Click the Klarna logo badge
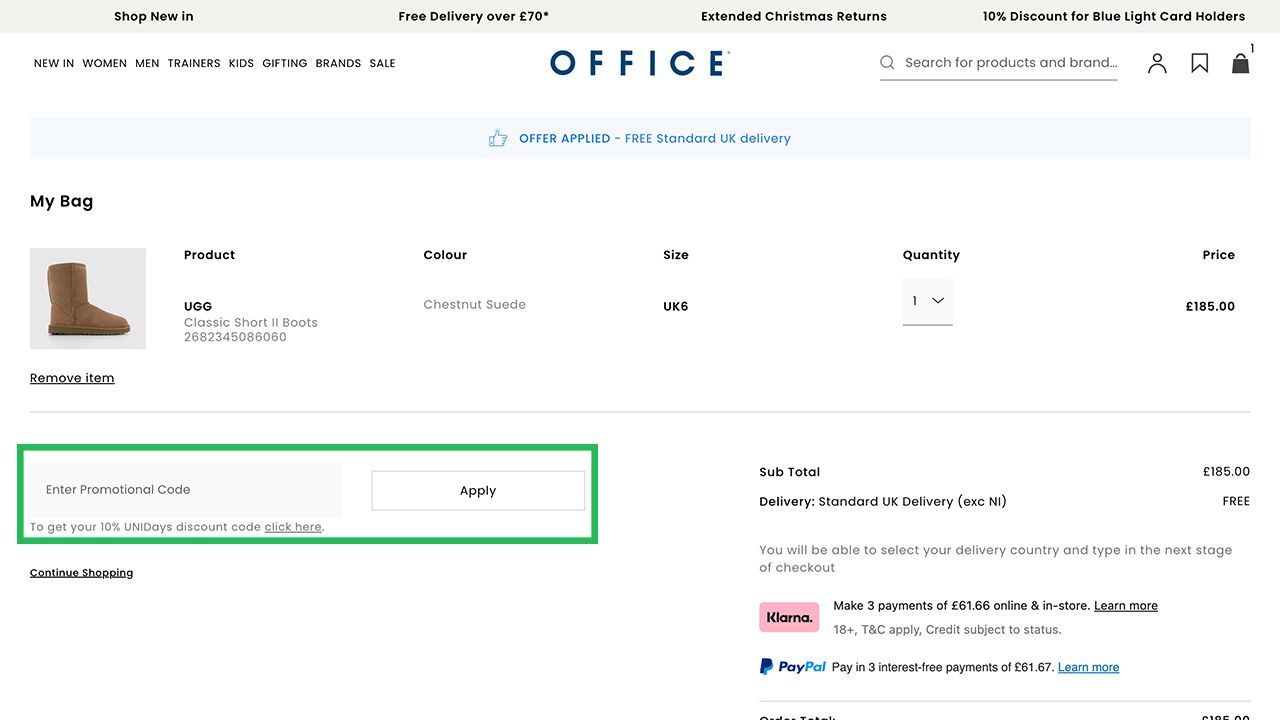Viewport: 1280px width, 720px height. click(789, 617)
